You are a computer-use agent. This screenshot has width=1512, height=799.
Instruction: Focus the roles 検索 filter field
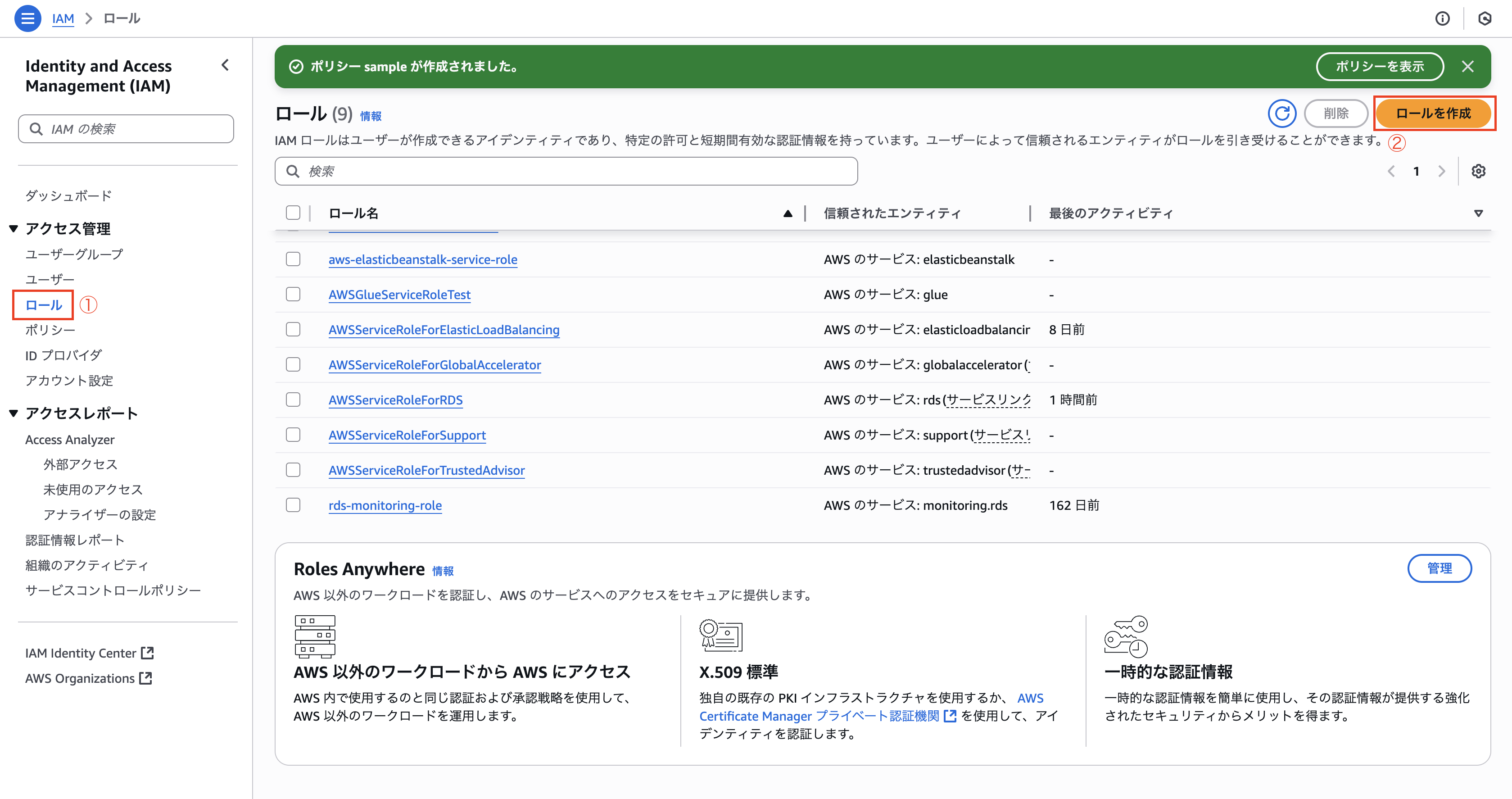pyautogui.click(x=566, y=171)
